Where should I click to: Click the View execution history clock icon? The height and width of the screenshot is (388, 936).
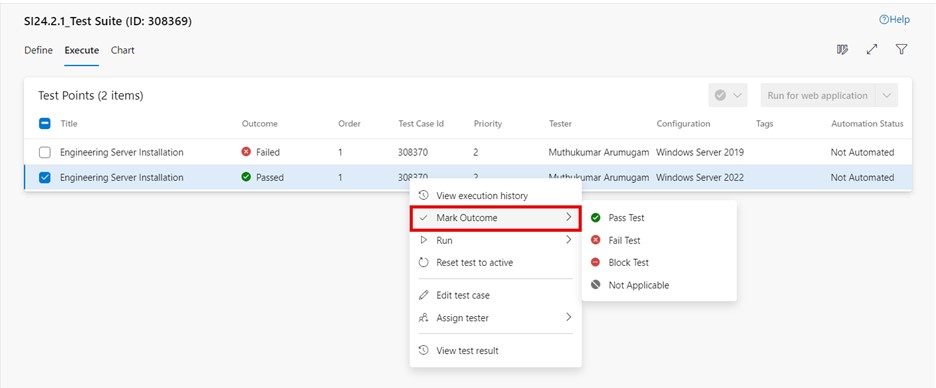pos(423,195)
